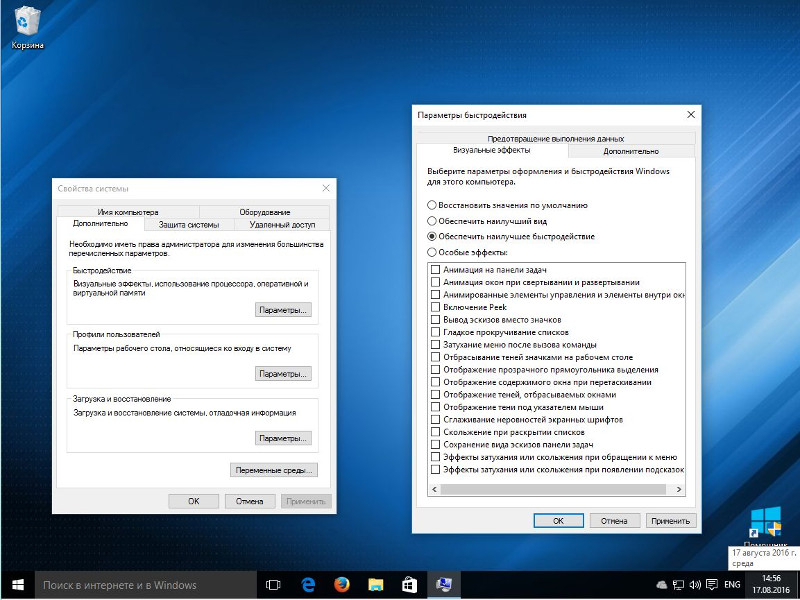Open File Explorer from the taskbar
The image size is (800, 600).
[x=376, y=585]
